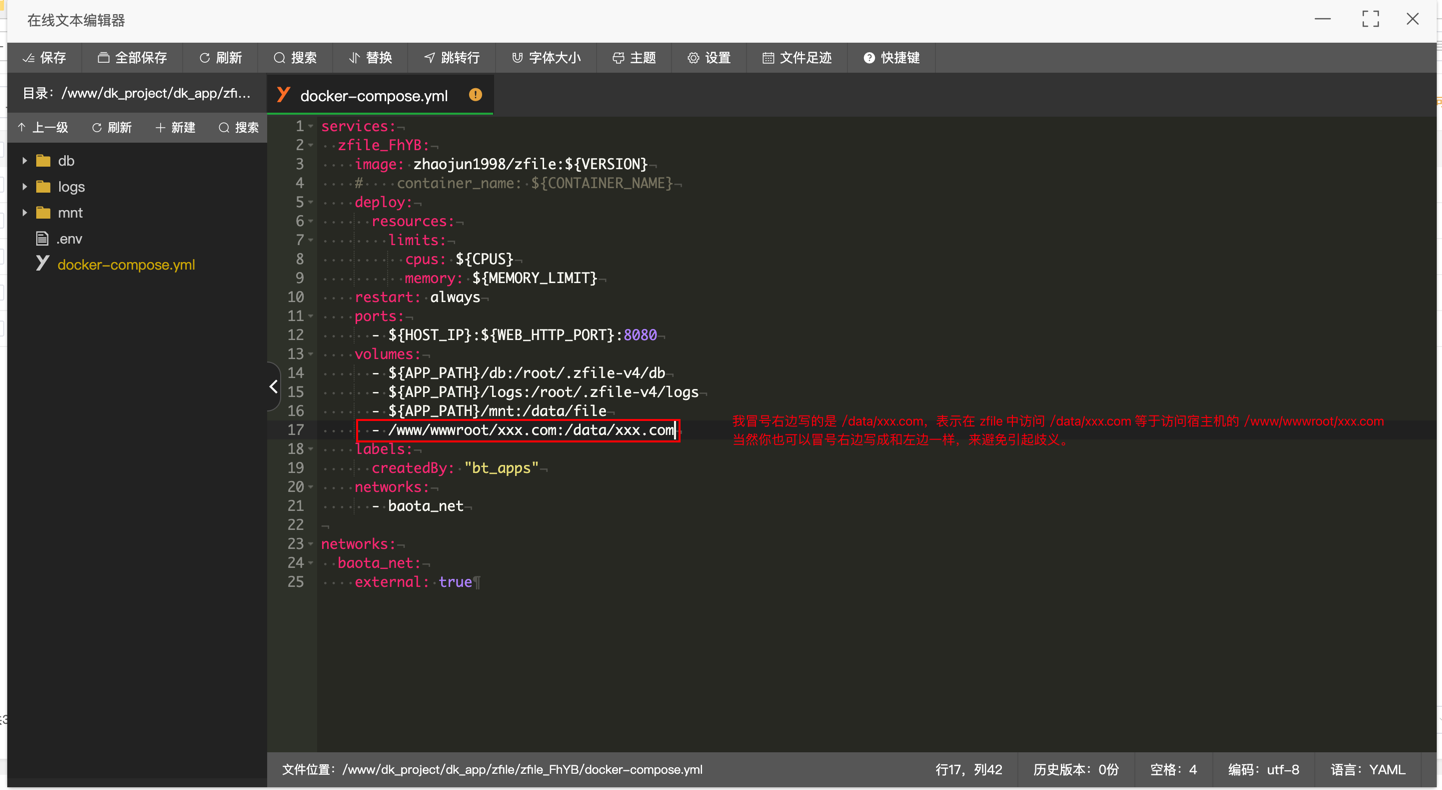Open the .env file in sidebar
Screen dimensions: 1442x790
[x=69, y=239]
